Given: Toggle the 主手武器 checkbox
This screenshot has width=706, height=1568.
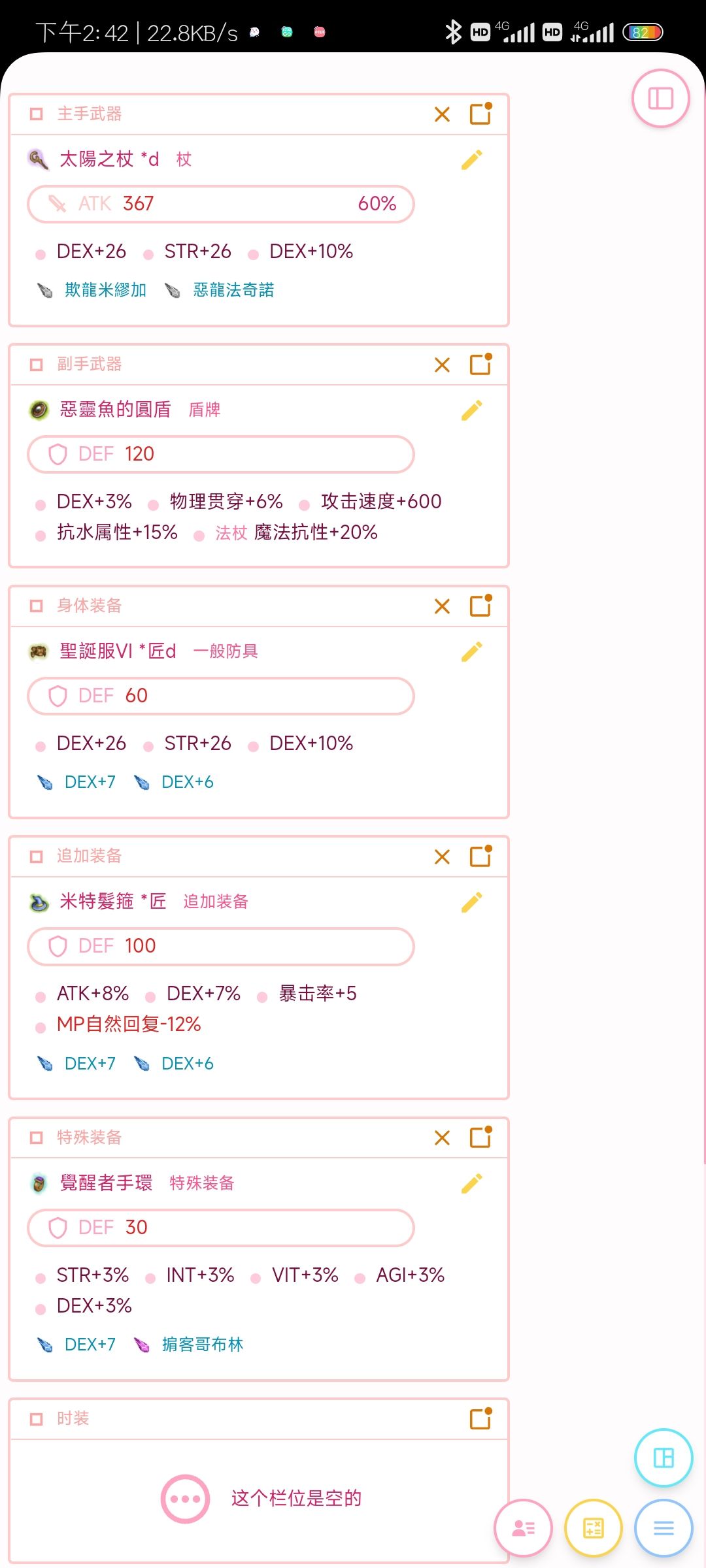Looking at the screenshot, I should tap(37, 114).
